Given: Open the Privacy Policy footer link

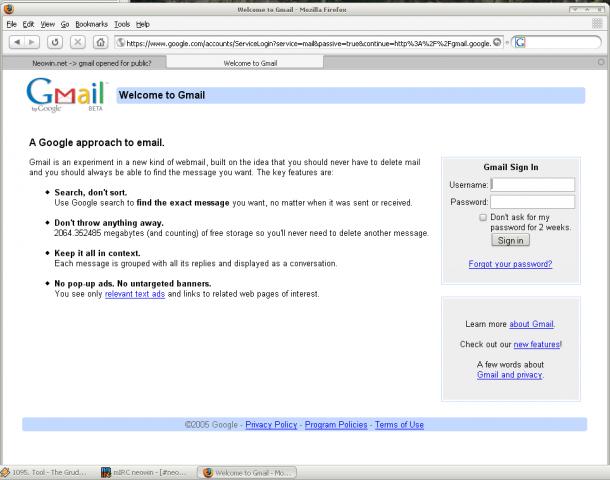Looking at the screenshot, I should pyautogui.click(x=271, y=425).
